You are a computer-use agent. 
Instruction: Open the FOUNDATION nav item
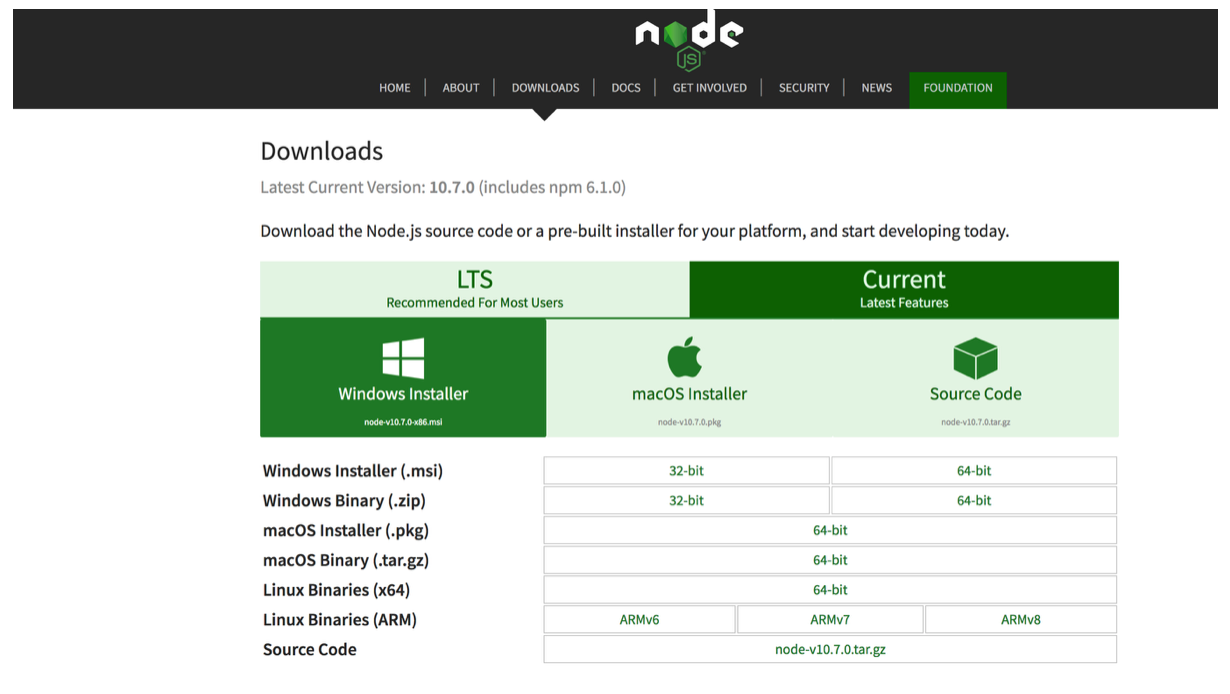[x=958, y=89]
